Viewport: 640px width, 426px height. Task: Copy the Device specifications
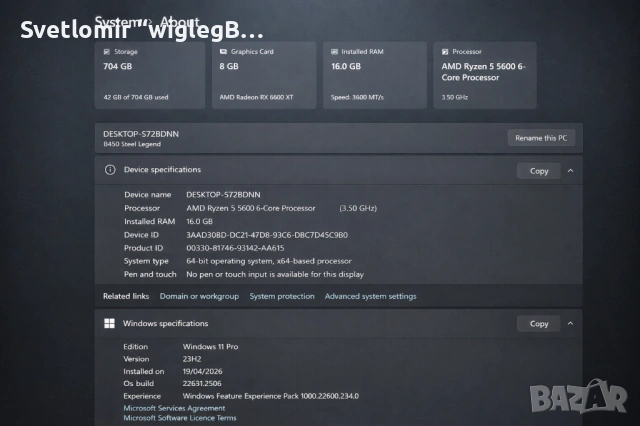tap(539, 171)
